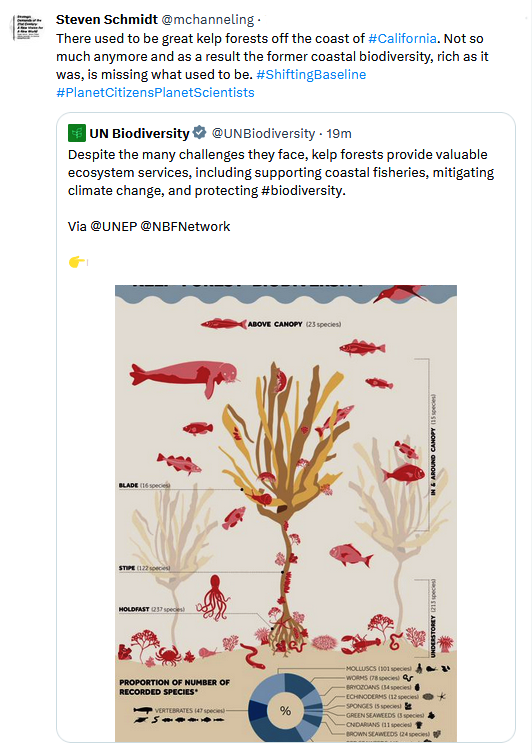Screen dimensions: 532x754
Task: Click the red seal illustration in infographic
Action: [x=185, y=378]
